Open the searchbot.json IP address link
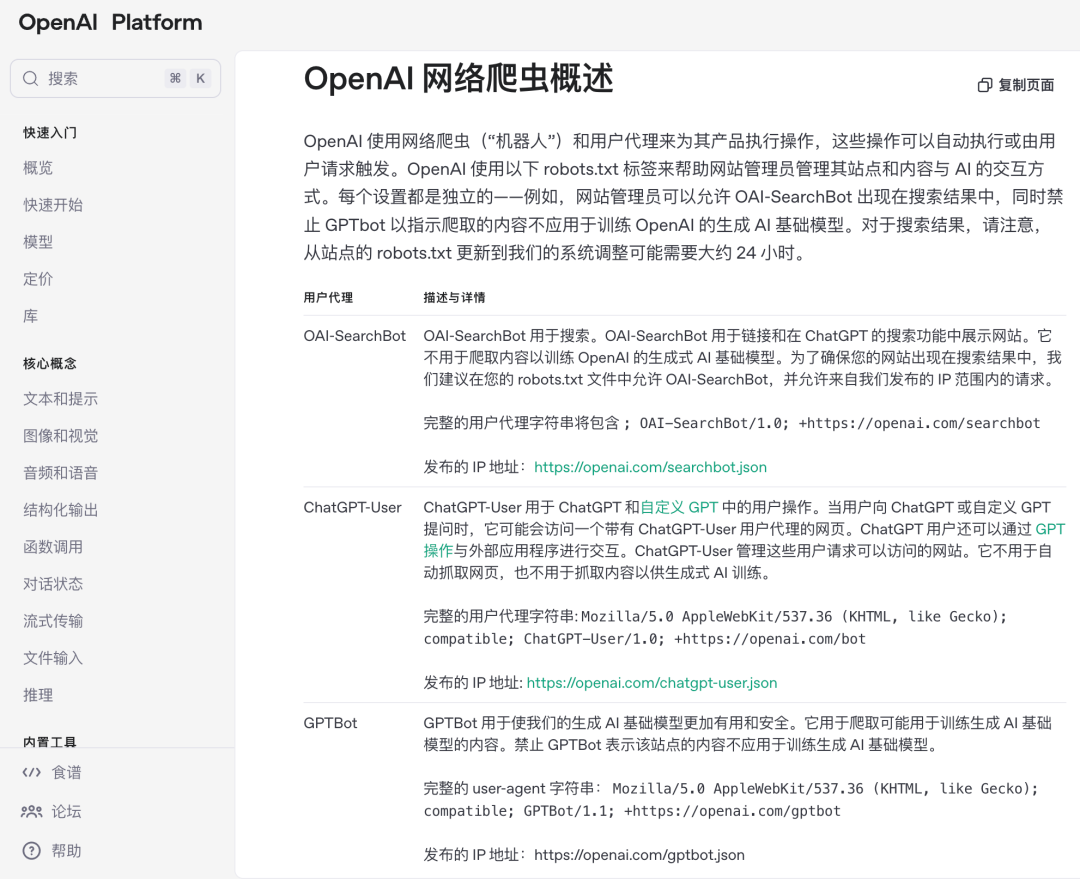This screenshot has height=879, width=1080. (x=650, y=467)
